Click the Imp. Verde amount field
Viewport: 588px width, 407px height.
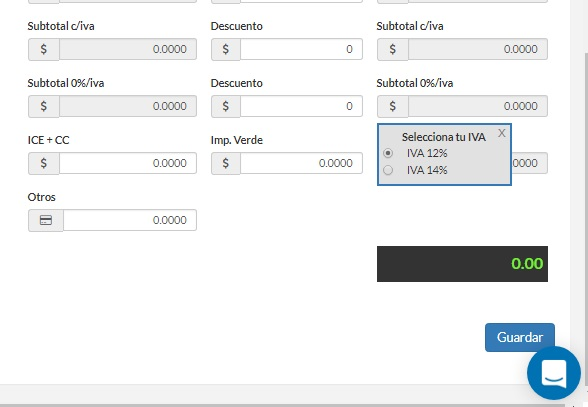302,163
